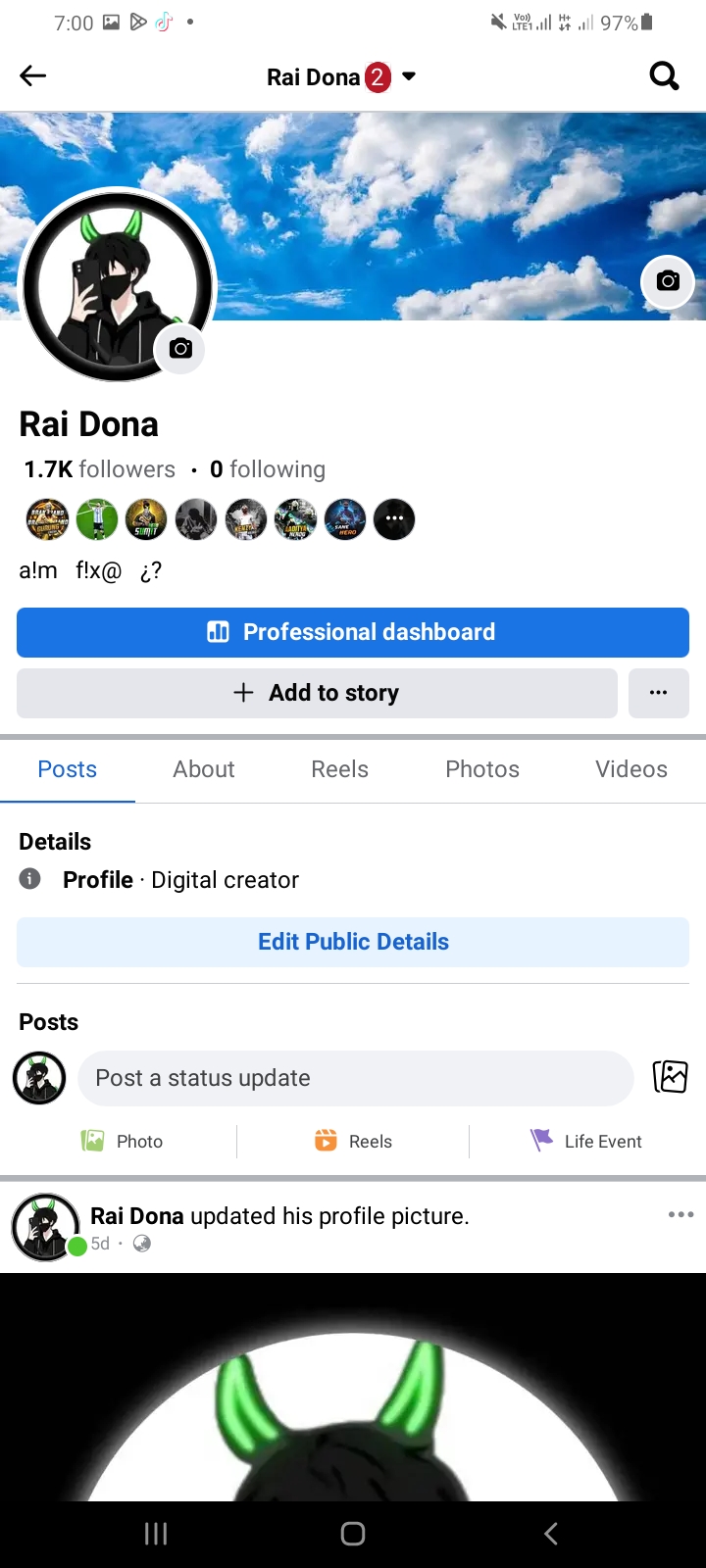Viewport: 706px width, 1568px height.
Task: Switch to the Reels tab
Action: tap(339, 769)
